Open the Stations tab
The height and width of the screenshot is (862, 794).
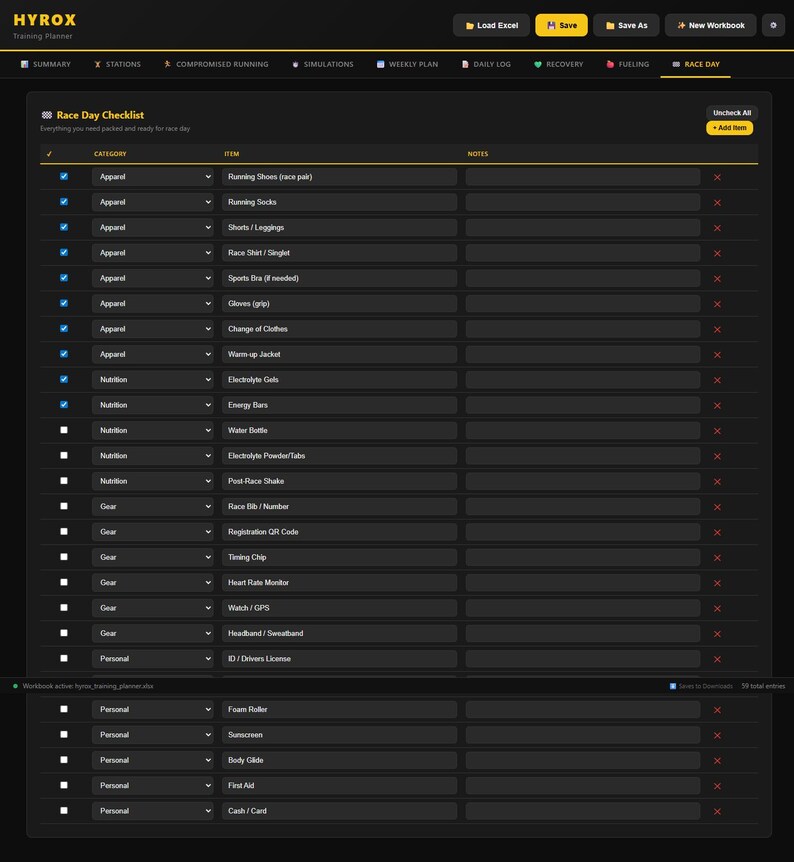tap(117, 64)
